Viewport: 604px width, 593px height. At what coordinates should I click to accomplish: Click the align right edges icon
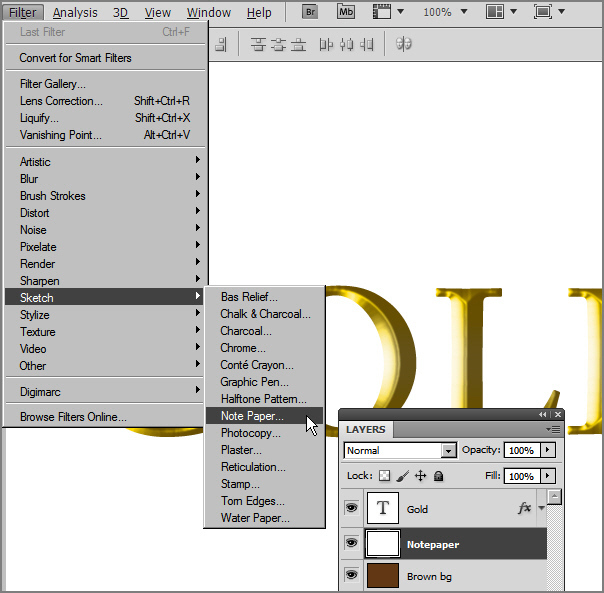pos(221,44)
